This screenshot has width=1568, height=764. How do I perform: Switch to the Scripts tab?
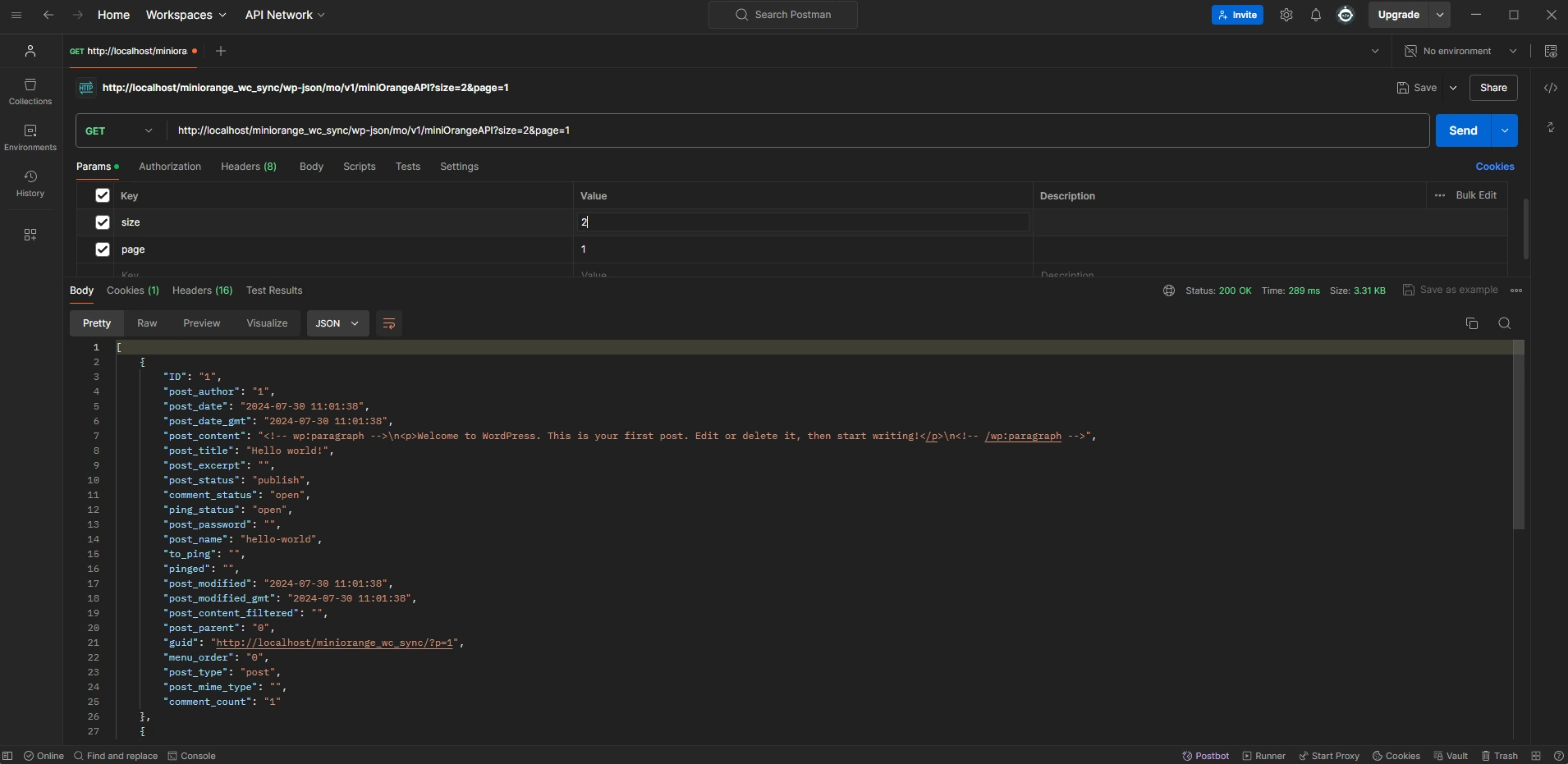click(x=360, y=167)
